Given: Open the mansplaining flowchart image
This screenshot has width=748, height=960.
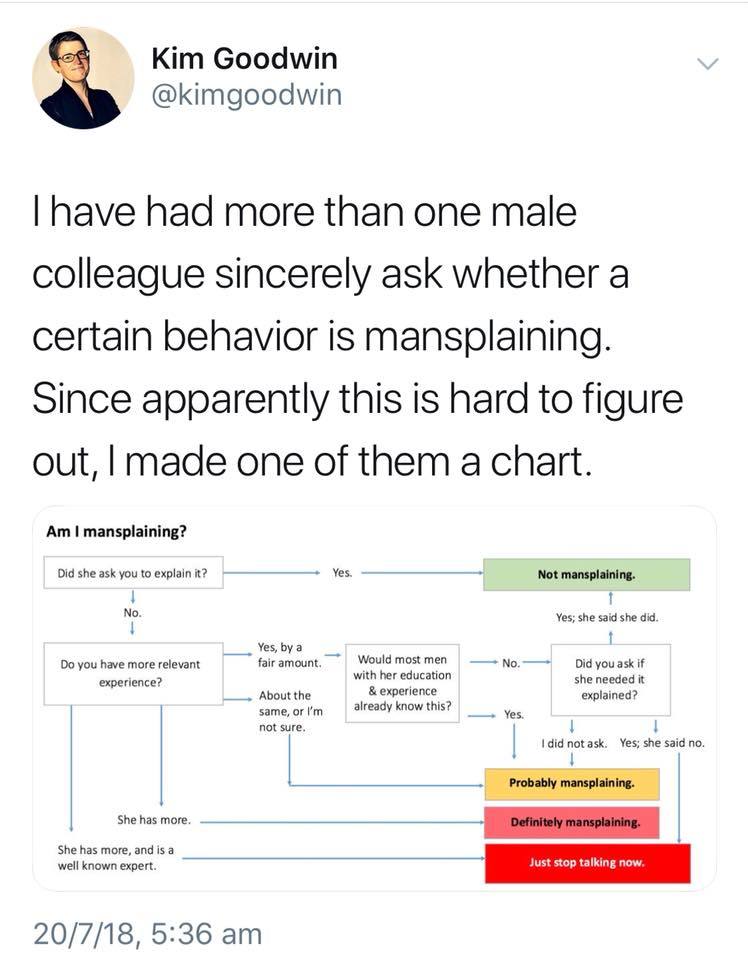Looking at the screenshot, I should click(x=374, y=698).
